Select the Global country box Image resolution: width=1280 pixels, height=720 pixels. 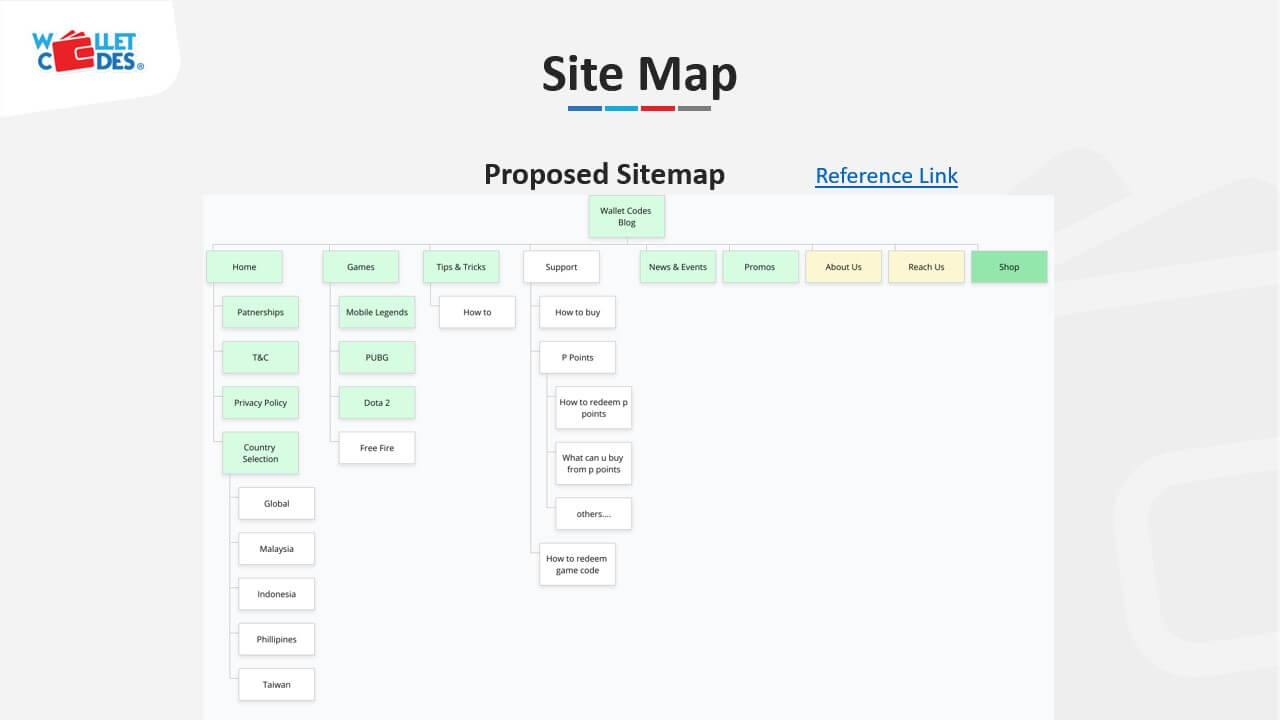click(x=277, y=503)
